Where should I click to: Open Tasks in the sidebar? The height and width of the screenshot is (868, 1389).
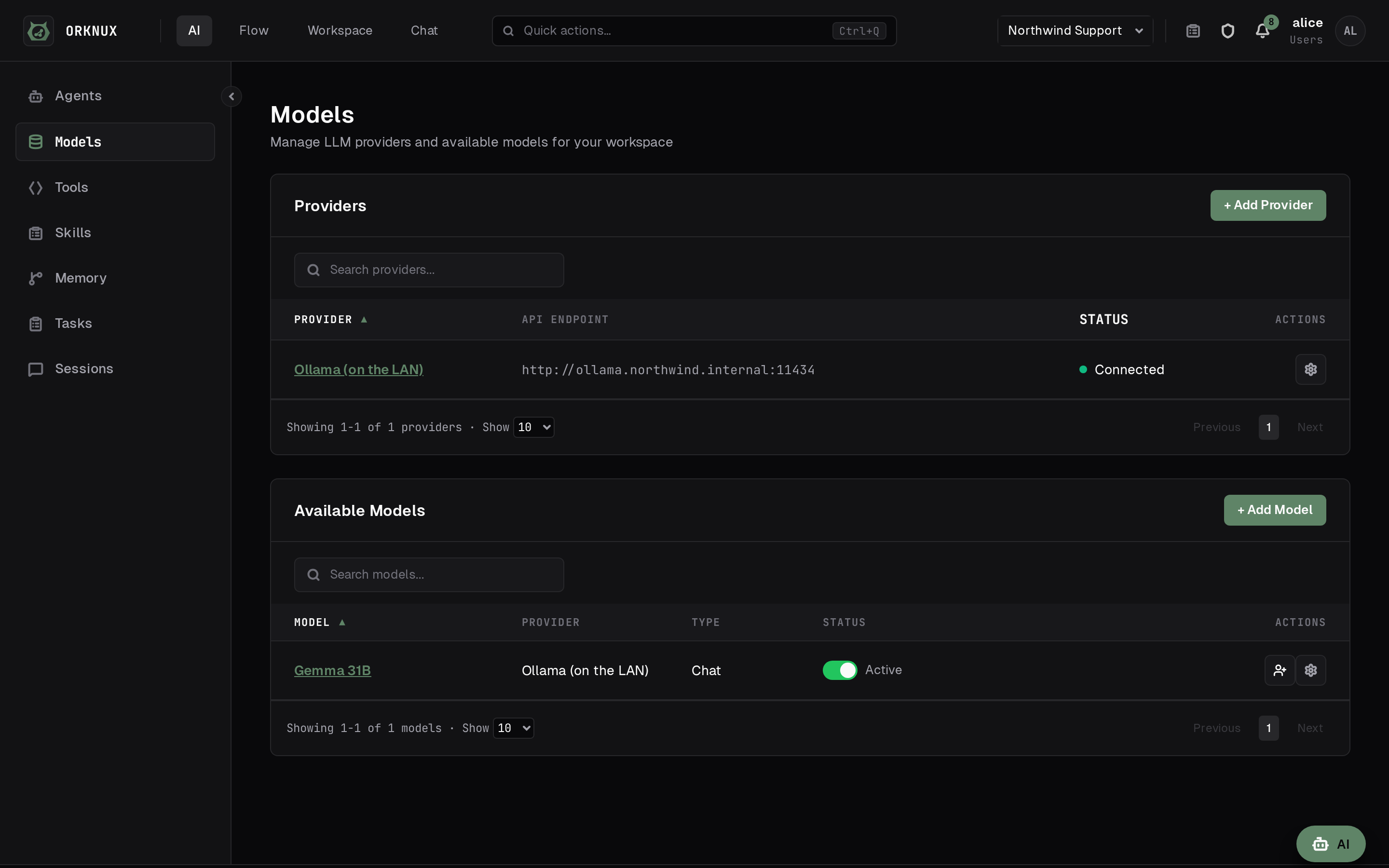click(x=115, y=323)
